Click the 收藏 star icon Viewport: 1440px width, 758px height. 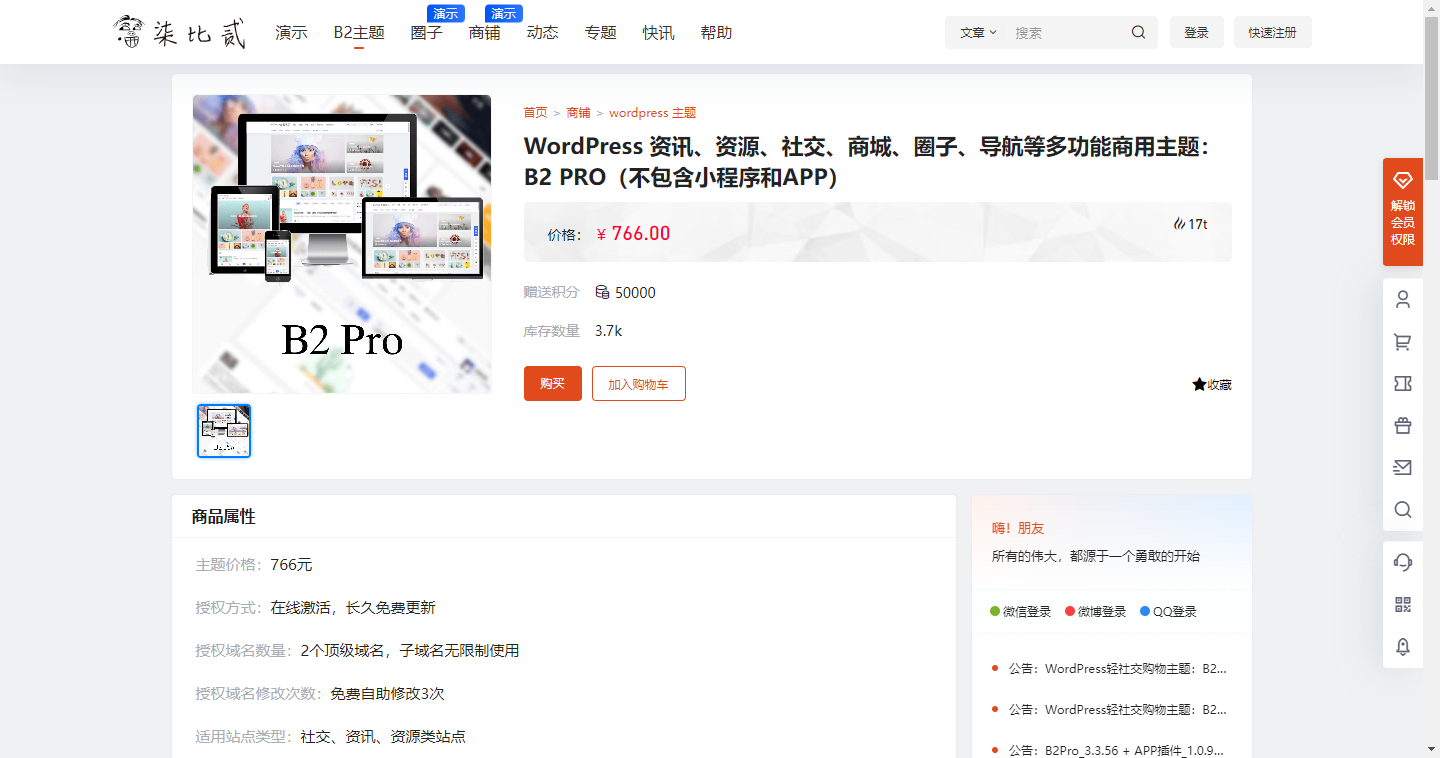coord(1199,384)
